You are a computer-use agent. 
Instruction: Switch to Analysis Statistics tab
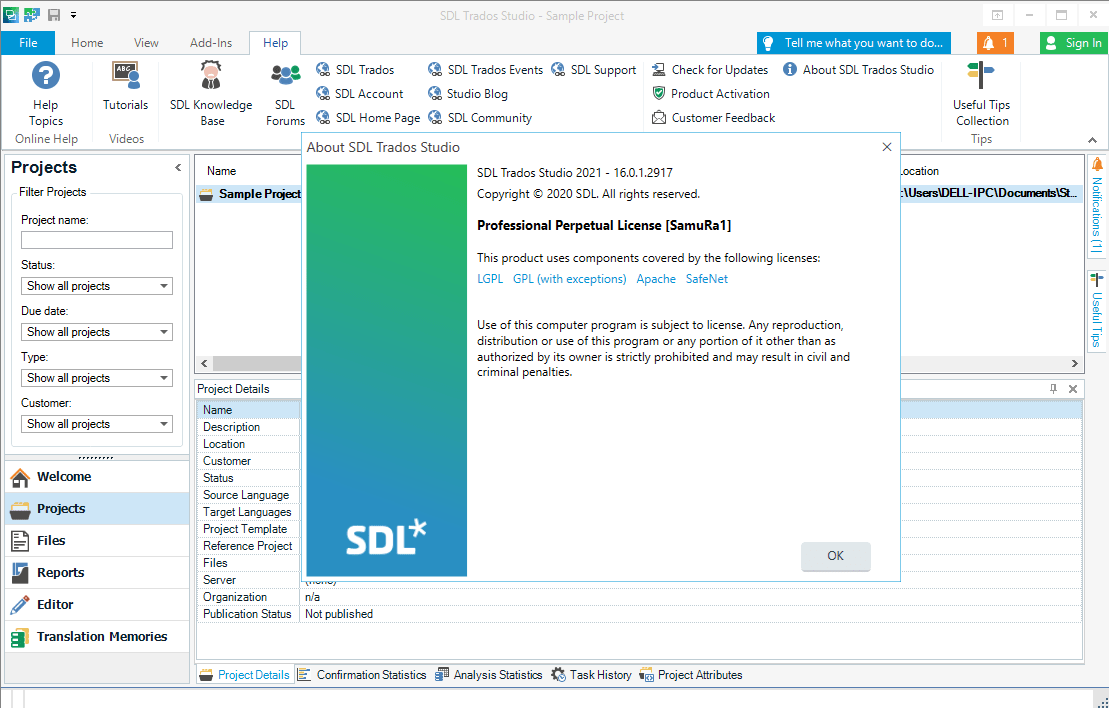point(489,675)
